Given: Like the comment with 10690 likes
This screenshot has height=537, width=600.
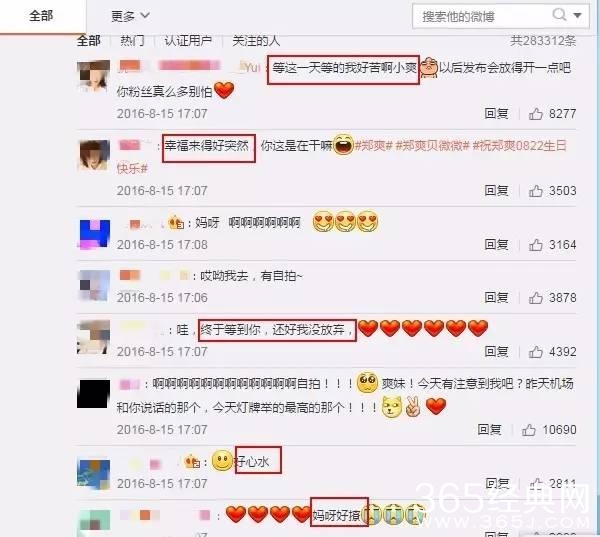Looking at the screenshot, I should coord(529,430).
